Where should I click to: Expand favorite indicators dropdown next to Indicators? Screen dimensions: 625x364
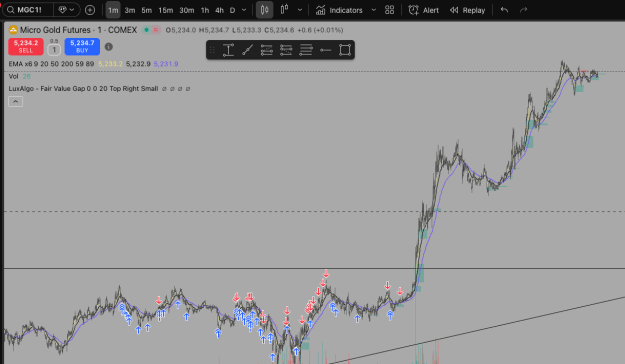click(373, 10)
